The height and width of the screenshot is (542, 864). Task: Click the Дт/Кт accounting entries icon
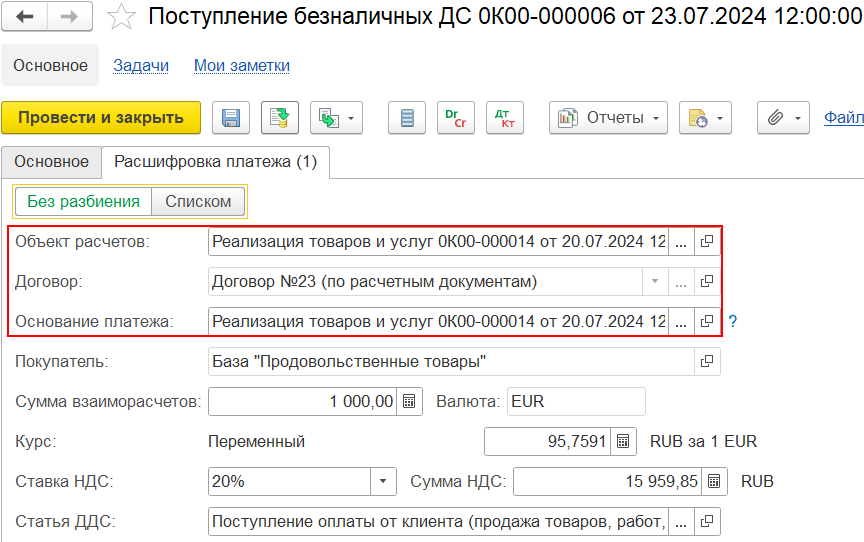coord(505,118)
